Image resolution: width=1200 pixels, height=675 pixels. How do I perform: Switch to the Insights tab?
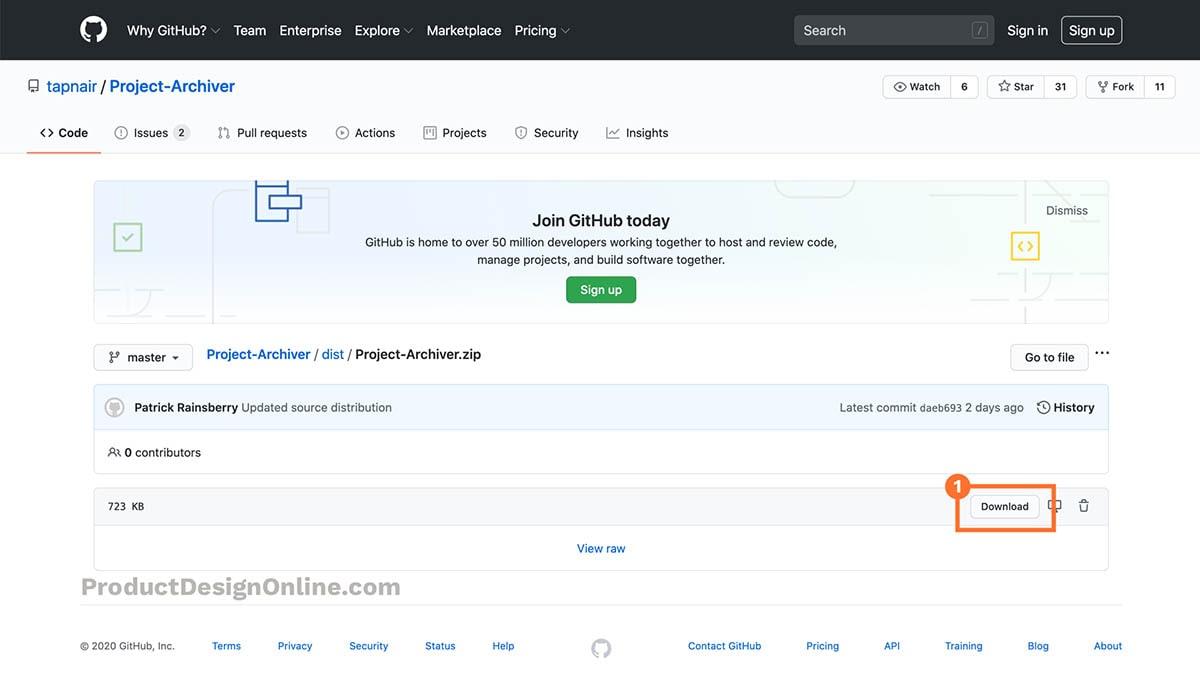(637, 133)
